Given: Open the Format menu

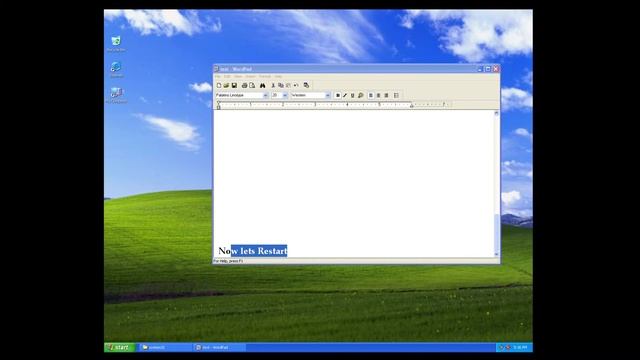Looking at the screenshot, I should tap(265, 76).
